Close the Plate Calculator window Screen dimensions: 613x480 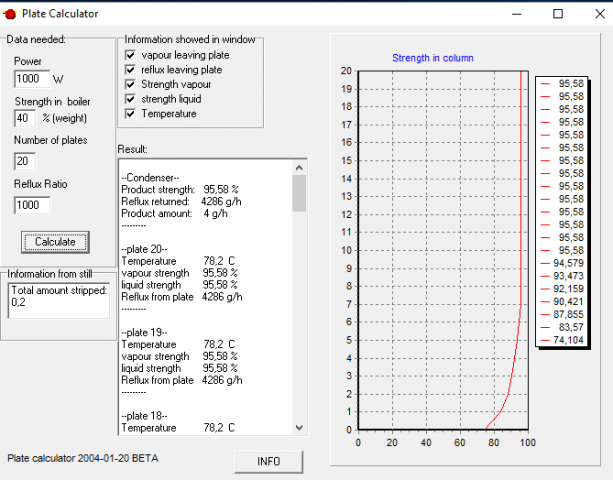596,13
